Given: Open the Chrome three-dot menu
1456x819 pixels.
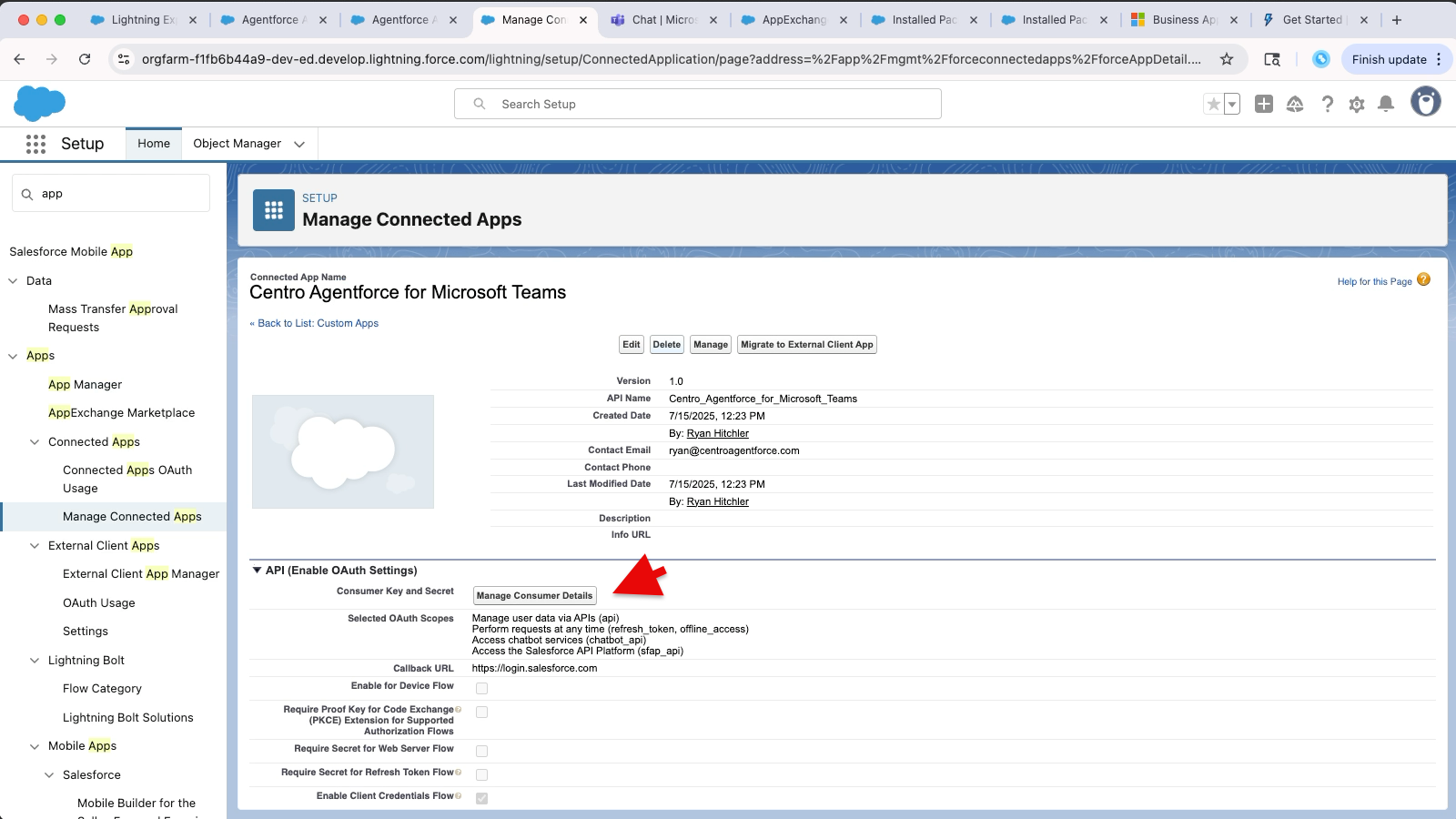Looking at the screenshot, I should tap(1439, 59).
